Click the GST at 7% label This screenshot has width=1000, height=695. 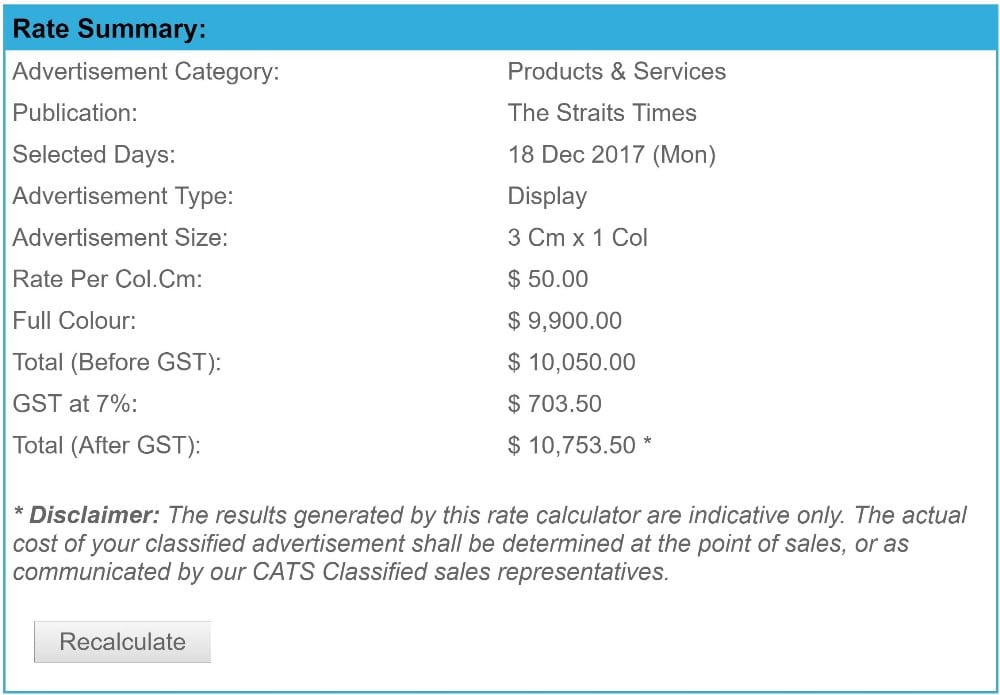[x=75, y=404]
